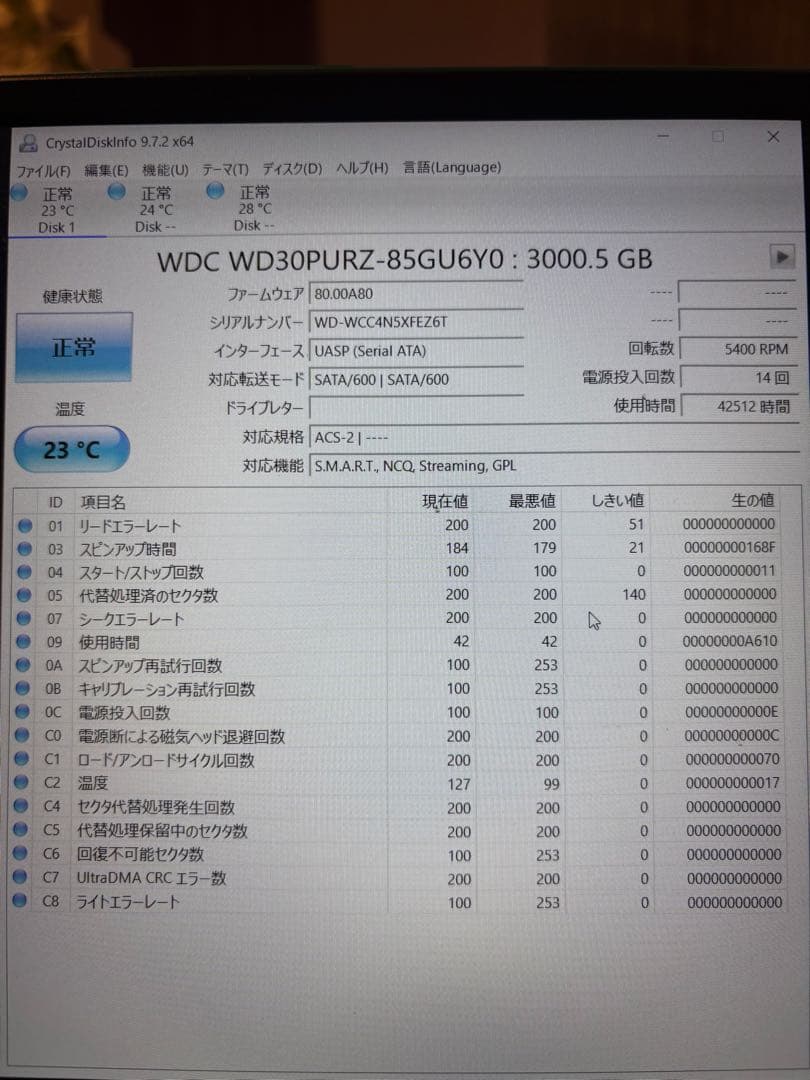
Task: Open the ディスク(D) menu
Action: point(292,168)
